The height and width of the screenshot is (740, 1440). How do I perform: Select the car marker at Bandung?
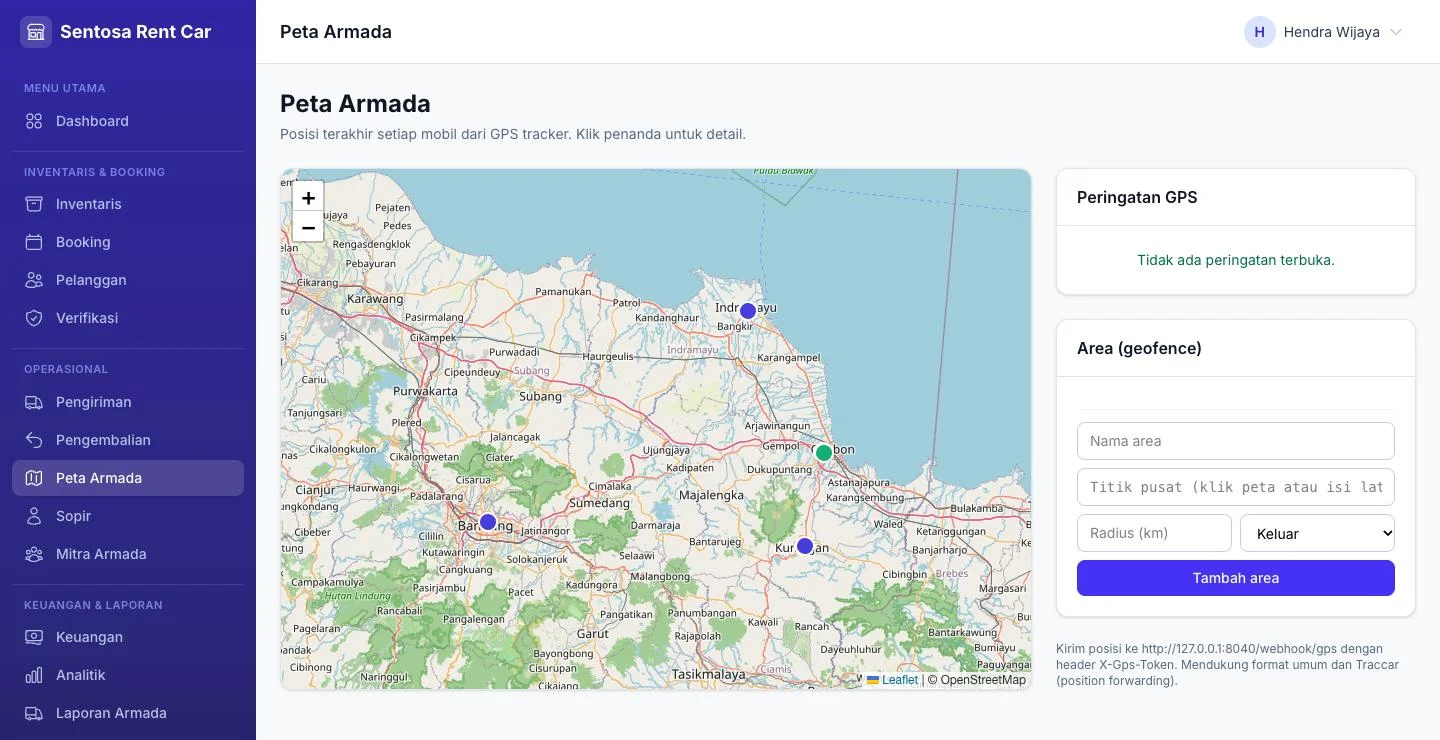[488, 522]
